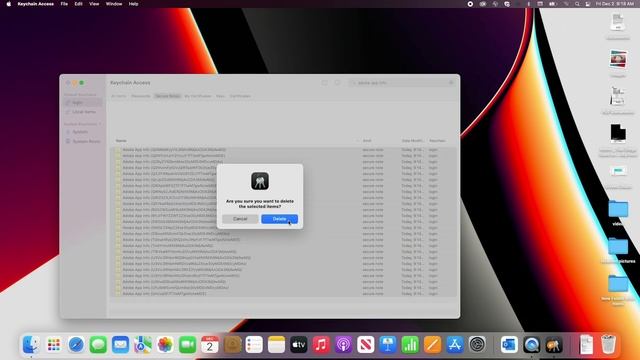Switch to the All Items tab
Viewport: 640px width, 360px height.
tap(119, 96)
